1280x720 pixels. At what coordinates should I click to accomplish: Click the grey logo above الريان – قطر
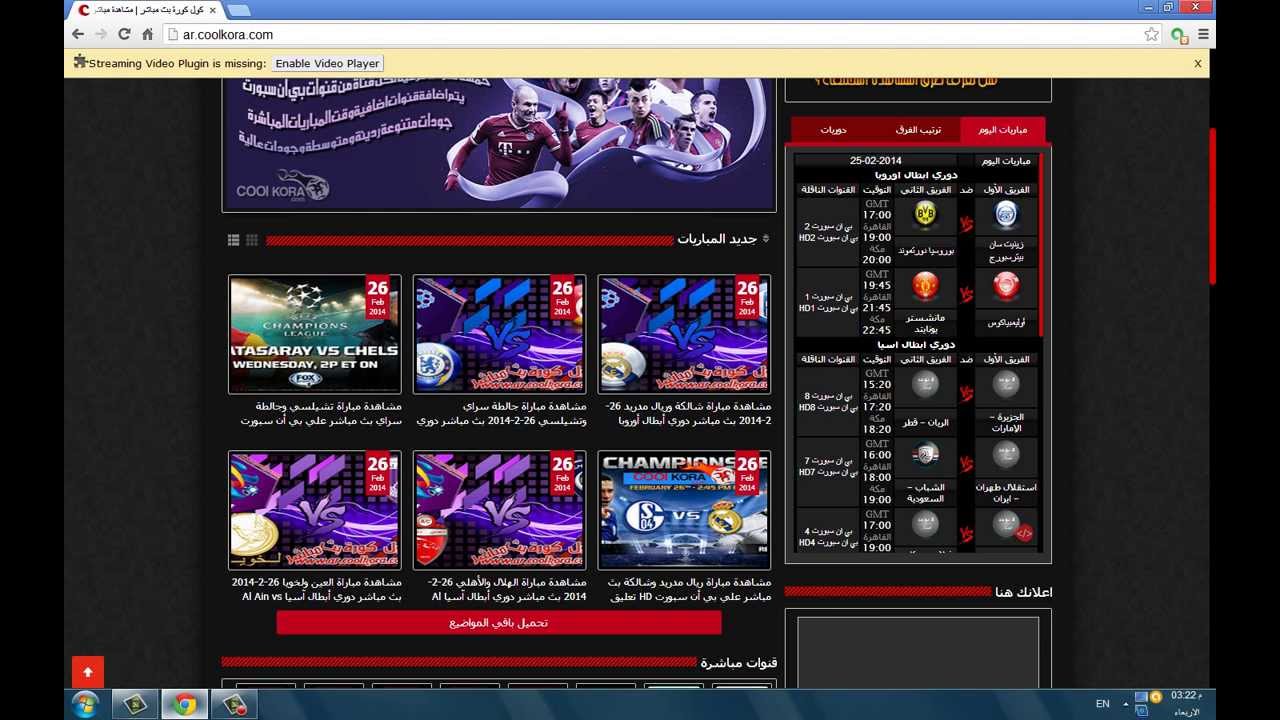926,383
